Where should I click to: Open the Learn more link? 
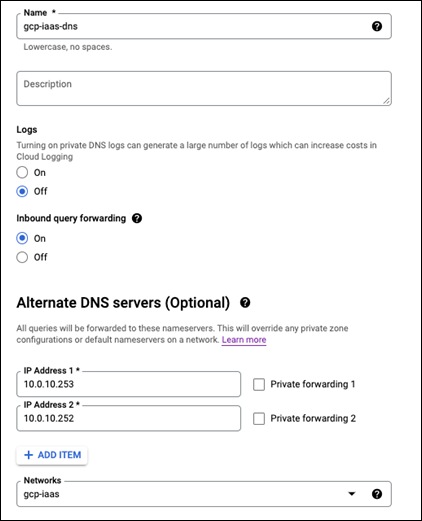[244, 340]
